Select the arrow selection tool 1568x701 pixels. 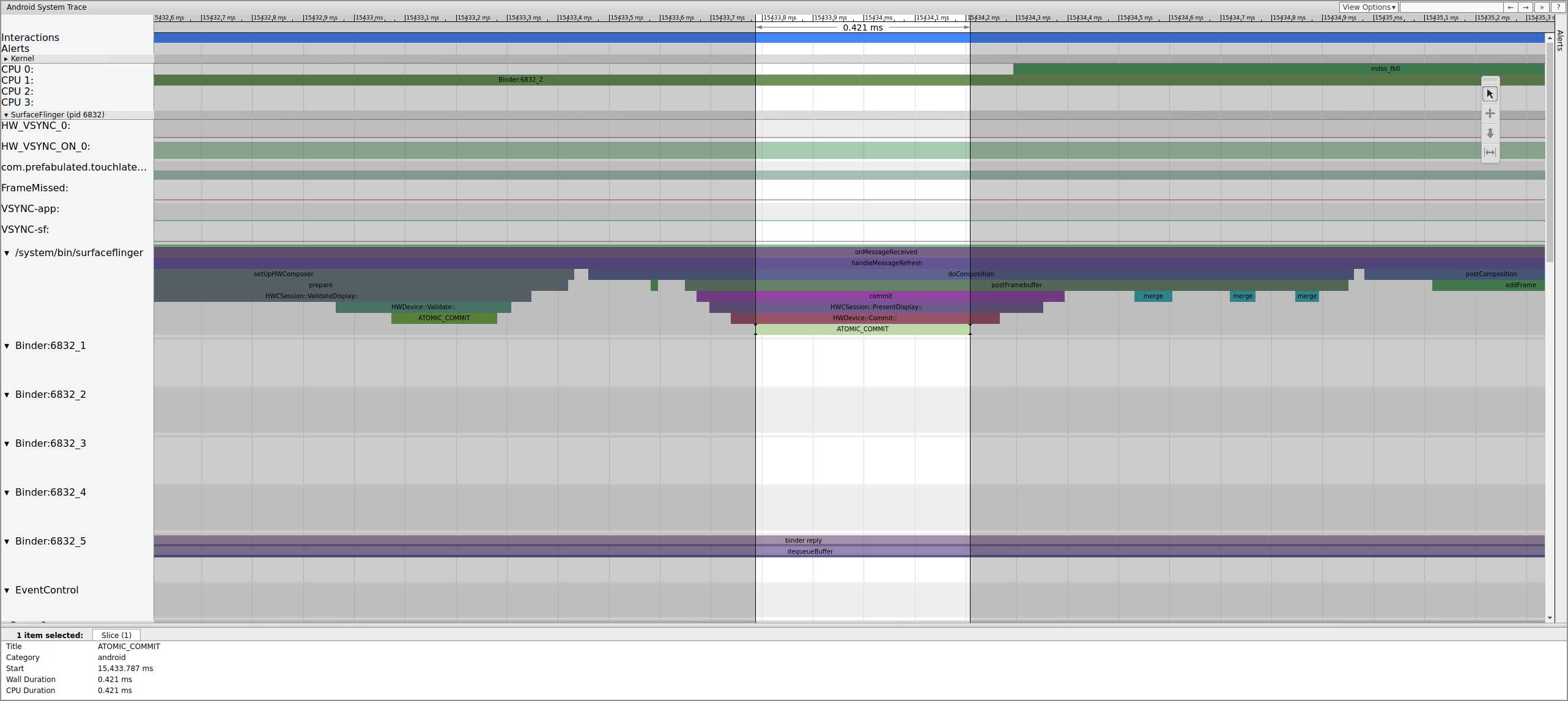[1490, 94]
